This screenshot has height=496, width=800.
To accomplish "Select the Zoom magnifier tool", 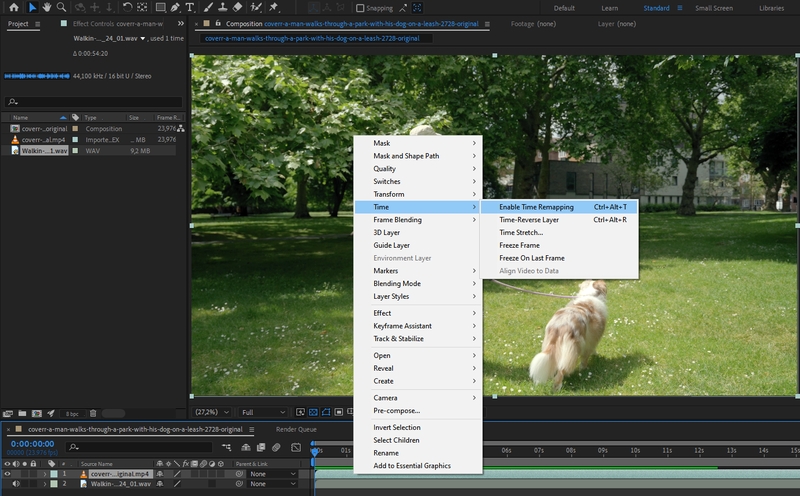I will (61, 7).
